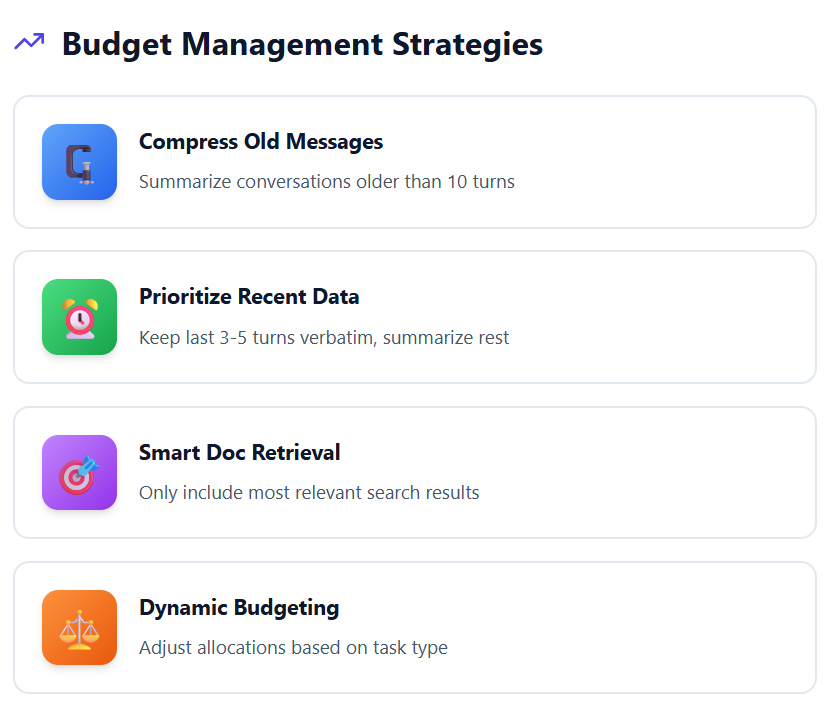The width and height of the screenshot is (826, 703).
Task: Click the orange balance scale icon
Action: point(79,627)
